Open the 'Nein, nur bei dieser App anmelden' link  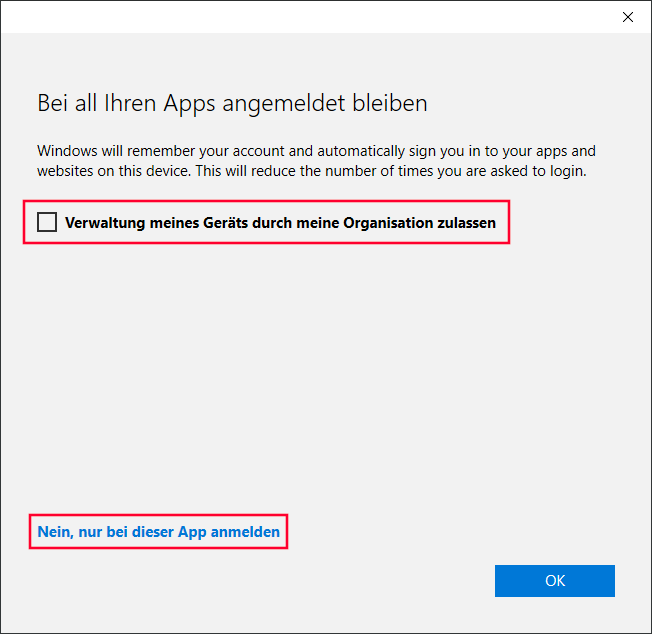[158, 532]
